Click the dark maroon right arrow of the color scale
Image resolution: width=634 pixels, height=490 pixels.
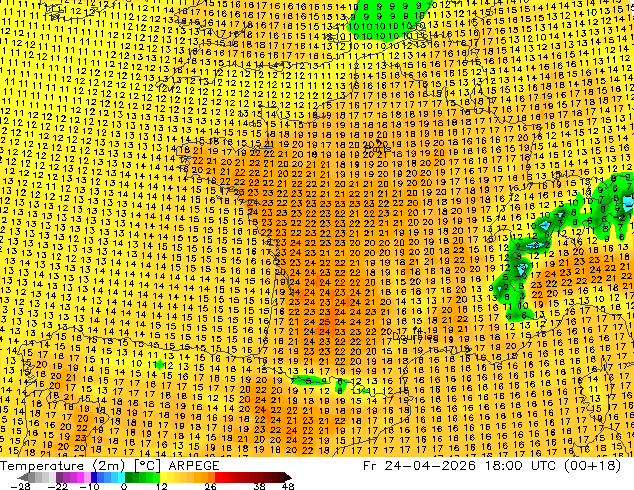point(287,477)
